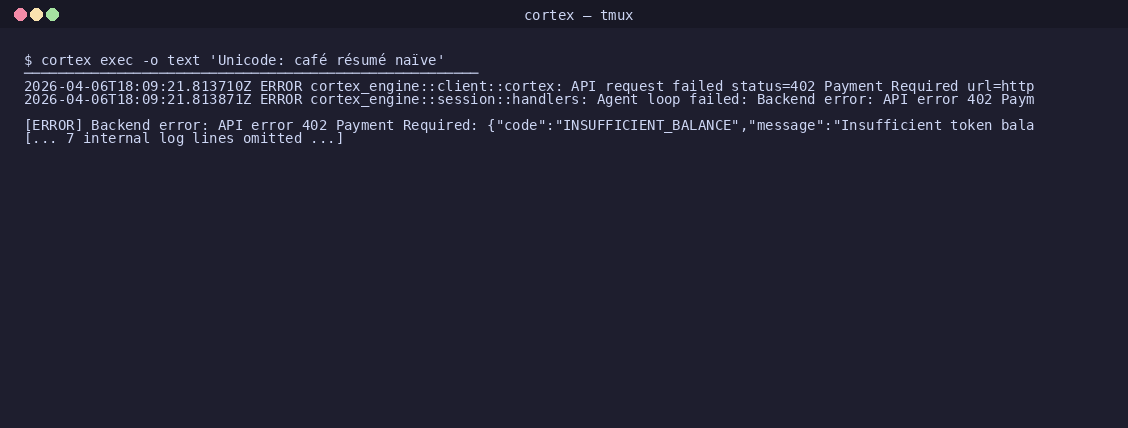Click the horizontal separator line under the command
1128x428 pixels.
click(x=251, y=73)
